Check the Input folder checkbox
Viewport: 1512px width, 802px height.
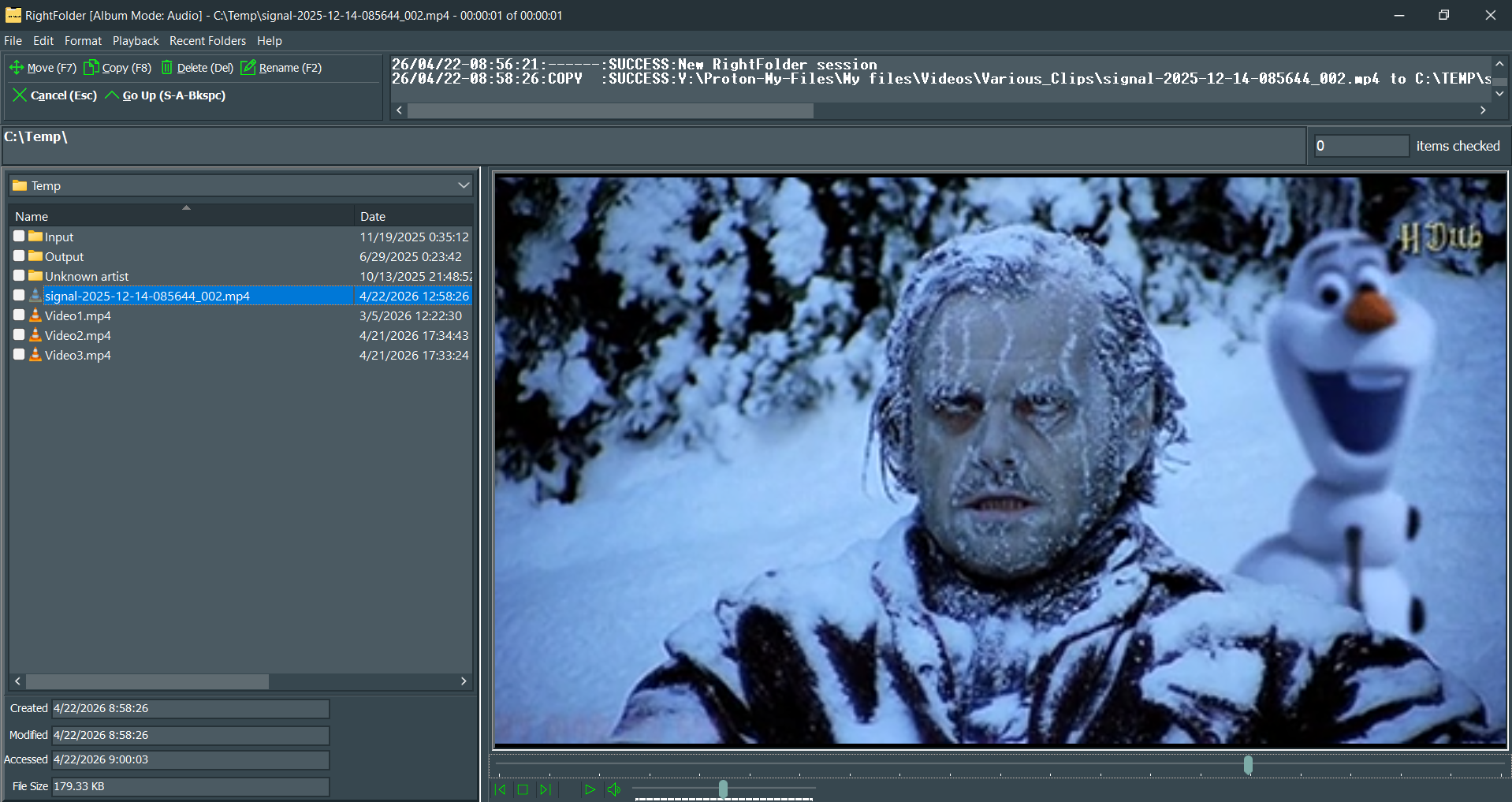[x=19, y=236]
